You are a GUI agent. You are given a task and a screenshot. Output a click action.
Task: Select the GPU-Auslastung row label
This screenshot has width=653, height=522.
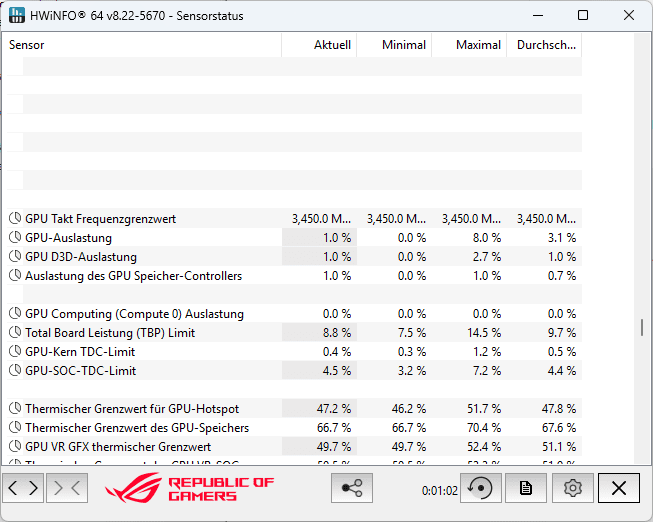tap(68, 238)
